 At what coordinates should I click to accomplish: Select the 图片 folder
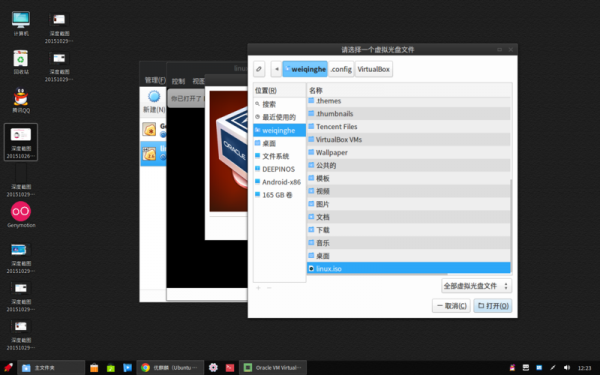(x=408, y=204)
